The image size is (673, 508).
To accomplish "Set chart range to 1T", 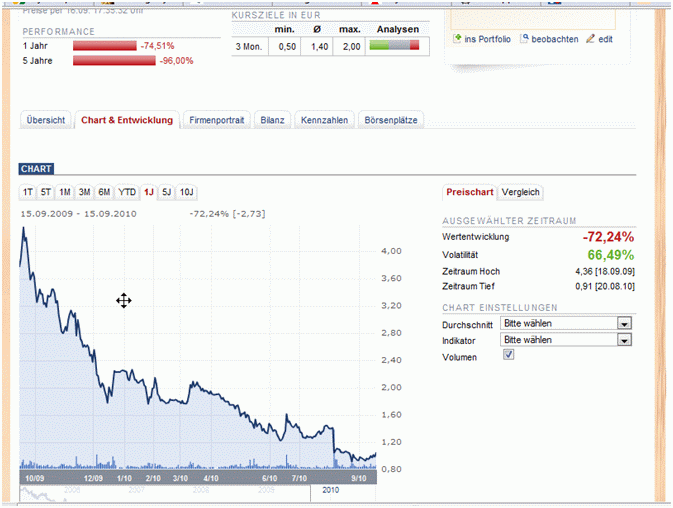I will [x=29, y=192].
